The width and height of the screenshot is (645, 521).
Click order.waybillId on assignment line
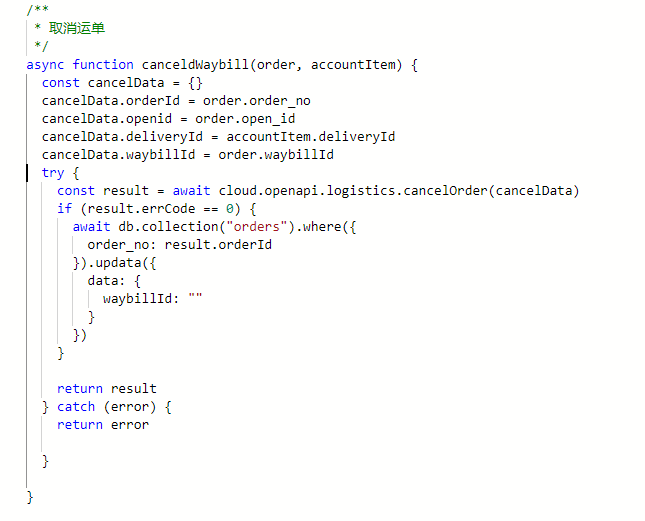coord(276,155)
